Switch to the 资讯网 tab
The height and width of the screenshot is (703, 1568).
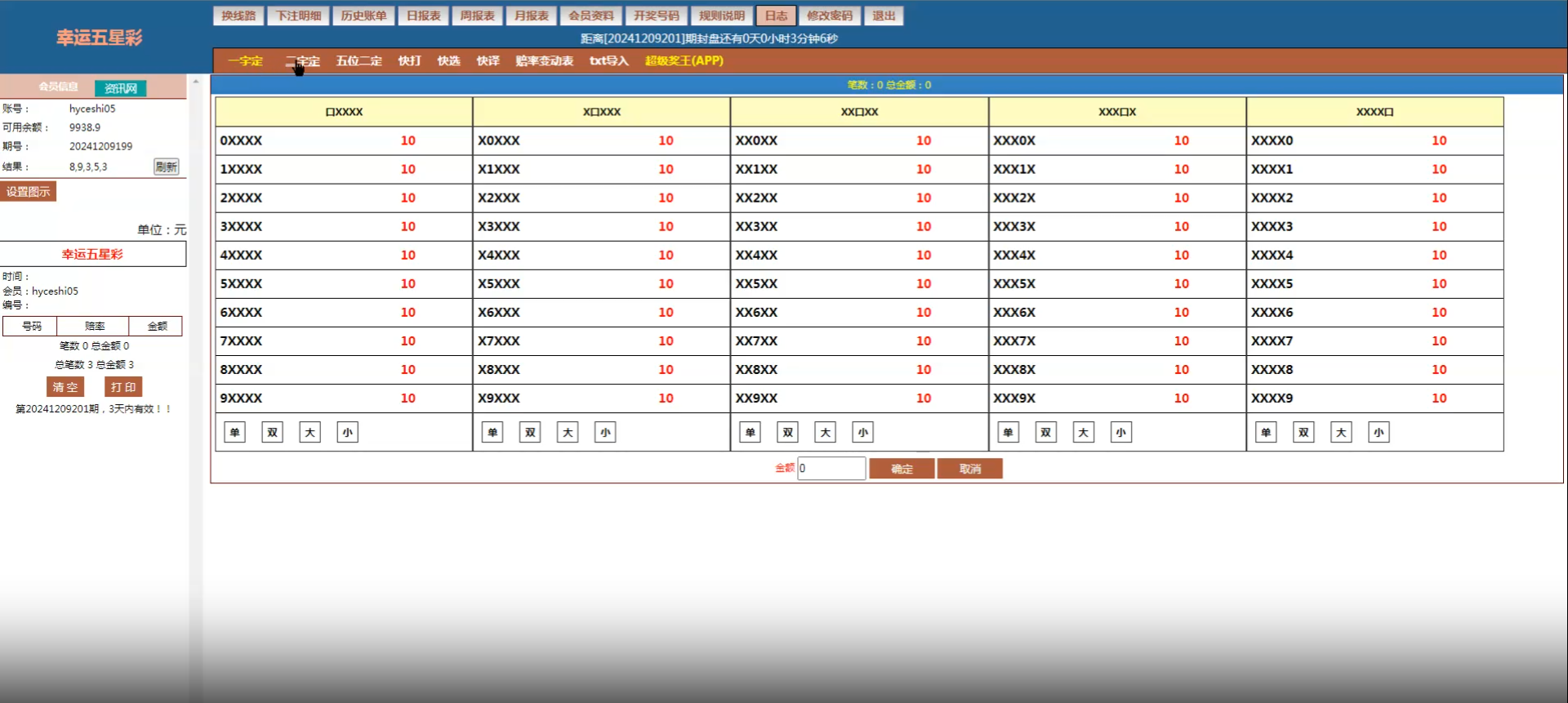(120, 88)
